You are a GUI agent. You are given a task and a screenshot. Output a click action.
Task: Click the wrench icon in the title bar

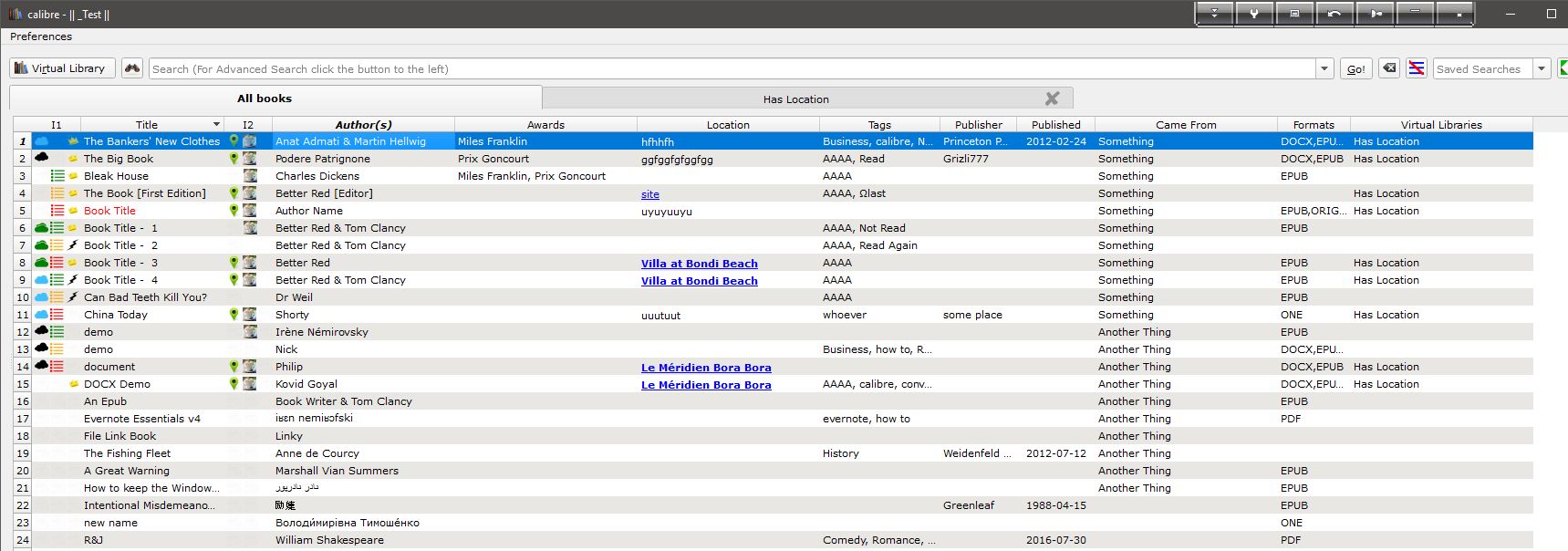click(1254, 14)
